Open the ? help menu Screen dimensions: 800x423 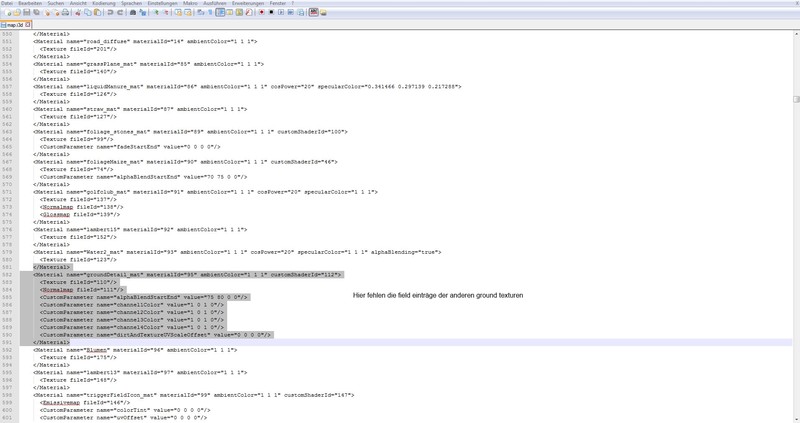(x=293, y=3)
